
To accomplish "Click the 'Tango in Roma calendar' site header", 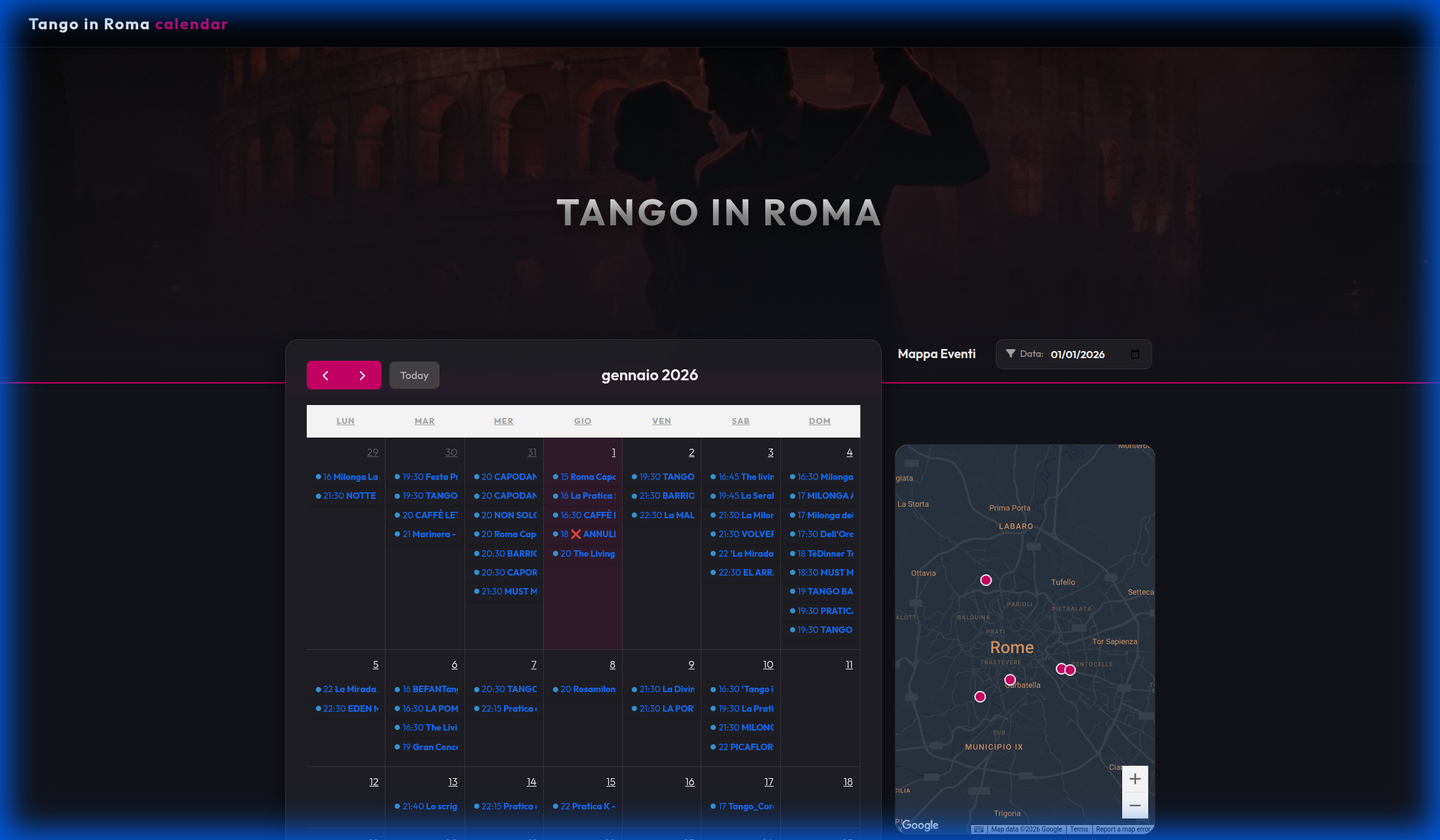I will 128,24.
